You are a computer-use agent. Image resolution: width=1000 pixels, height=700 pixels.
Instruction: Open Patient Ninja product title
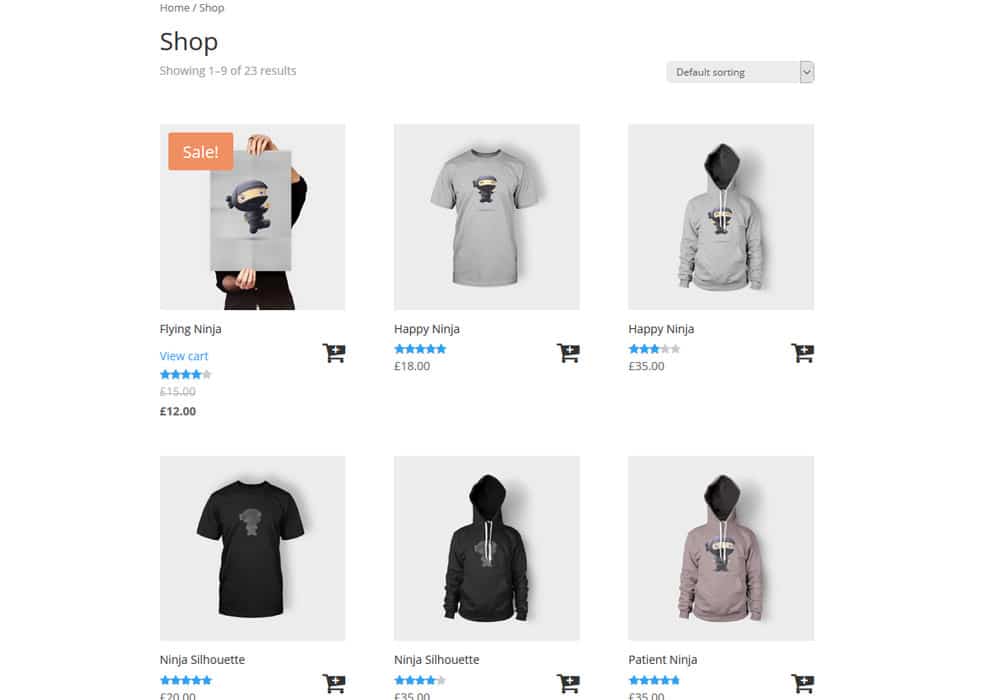(663, 659)
